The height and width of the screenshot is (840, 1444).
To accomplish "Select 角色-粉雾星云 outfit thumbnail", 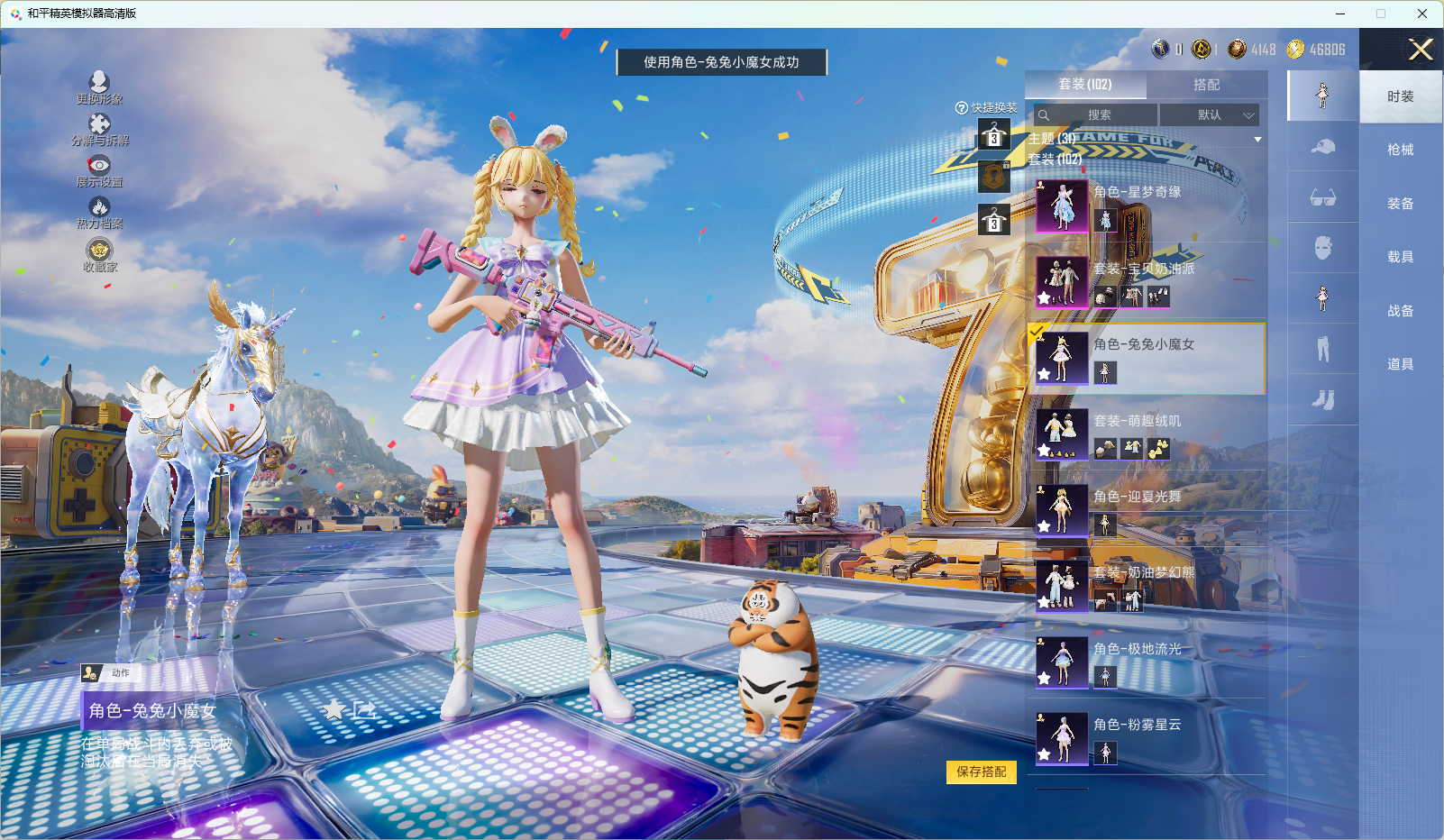I will 1062,739.
